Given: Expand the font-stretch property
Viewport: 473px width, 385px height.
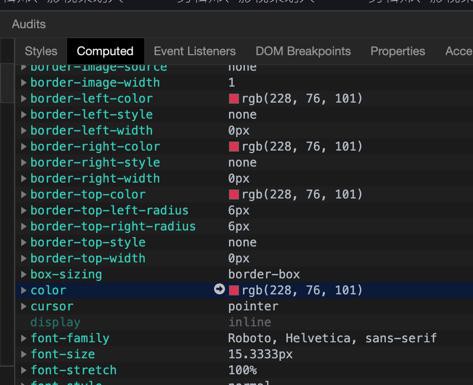Looking at the screenshot, I should click(x=23, y=370).
